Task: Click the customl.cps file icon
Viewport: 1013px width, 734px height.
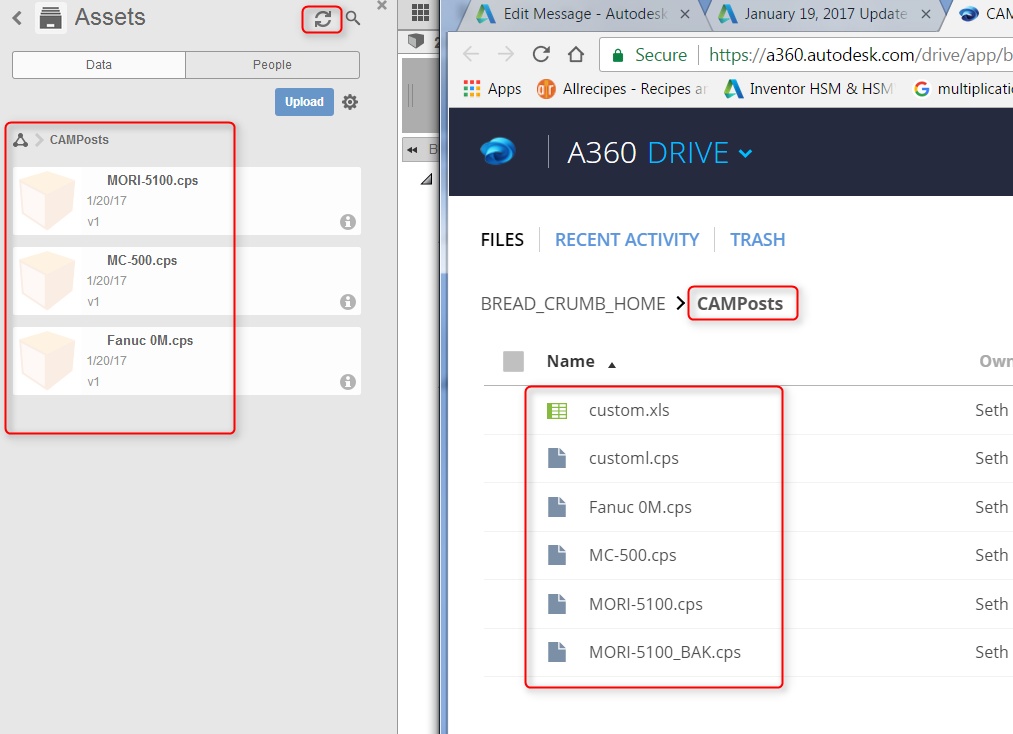Action: pyautogui.click(x=557, y=458)
